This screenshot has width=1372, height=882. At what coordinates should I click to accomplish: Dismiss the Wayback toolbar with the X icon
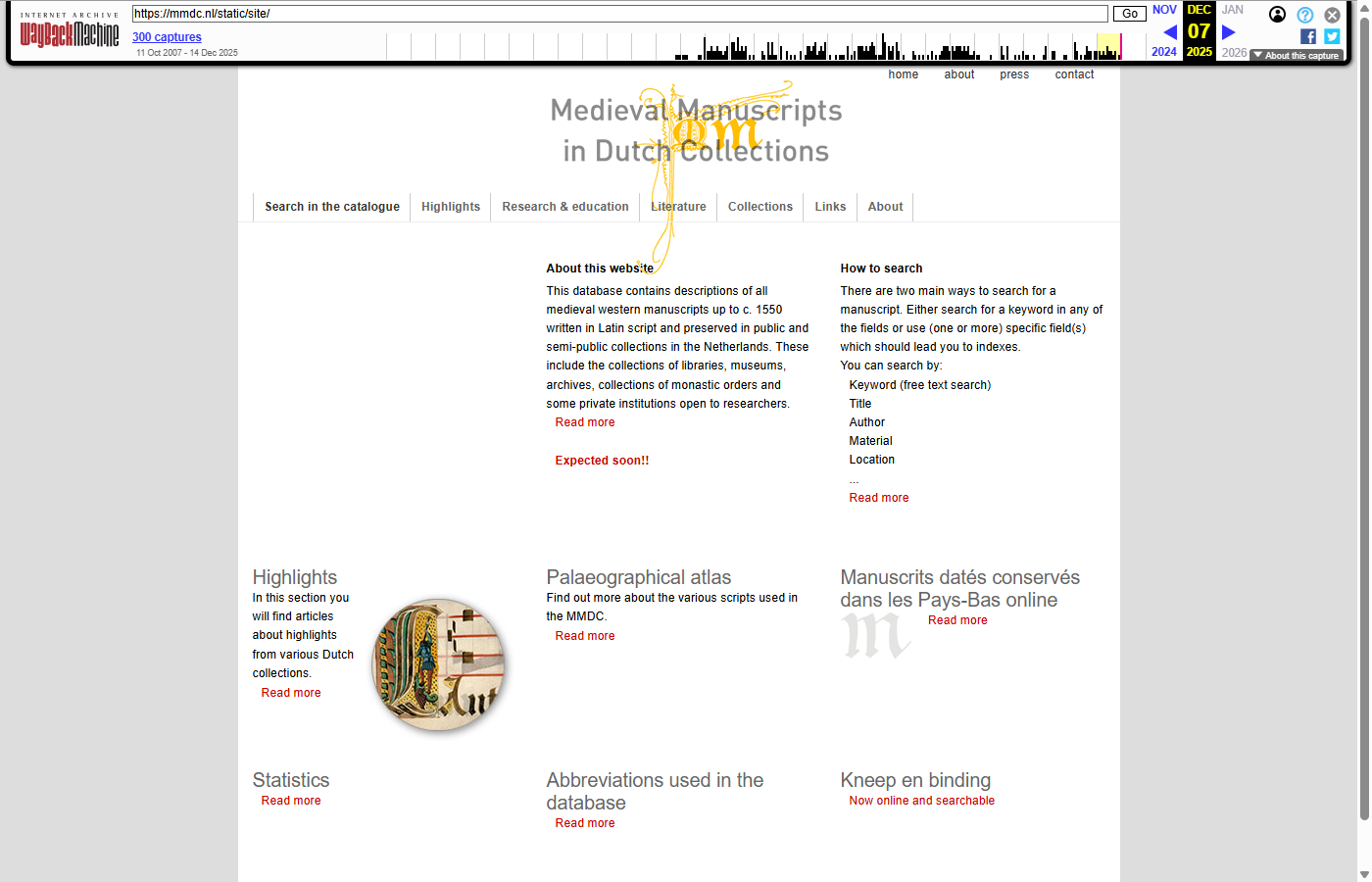coord(1332,14)
